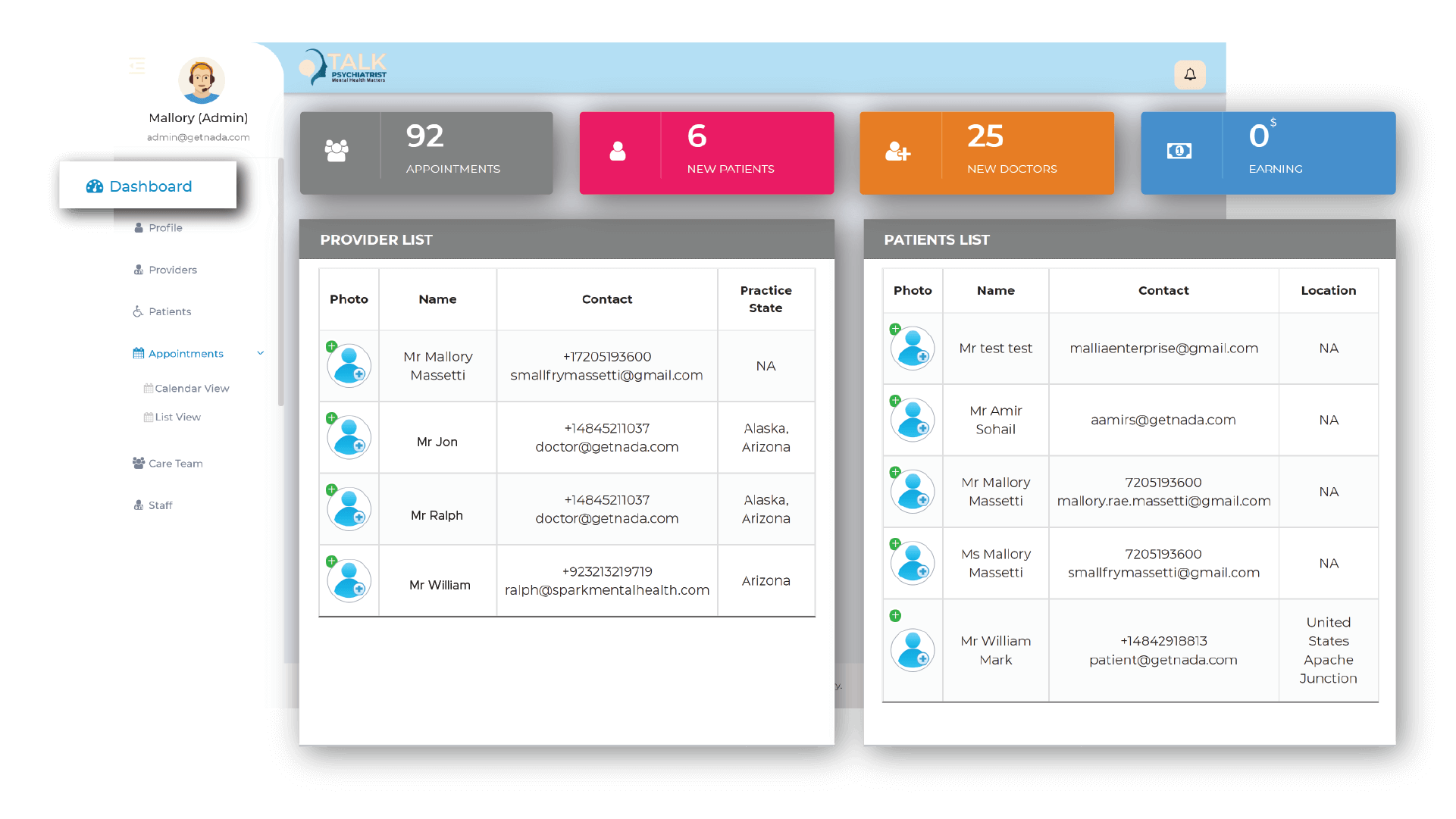
Task: Click the earning money icon
Action: [1179, 152]
